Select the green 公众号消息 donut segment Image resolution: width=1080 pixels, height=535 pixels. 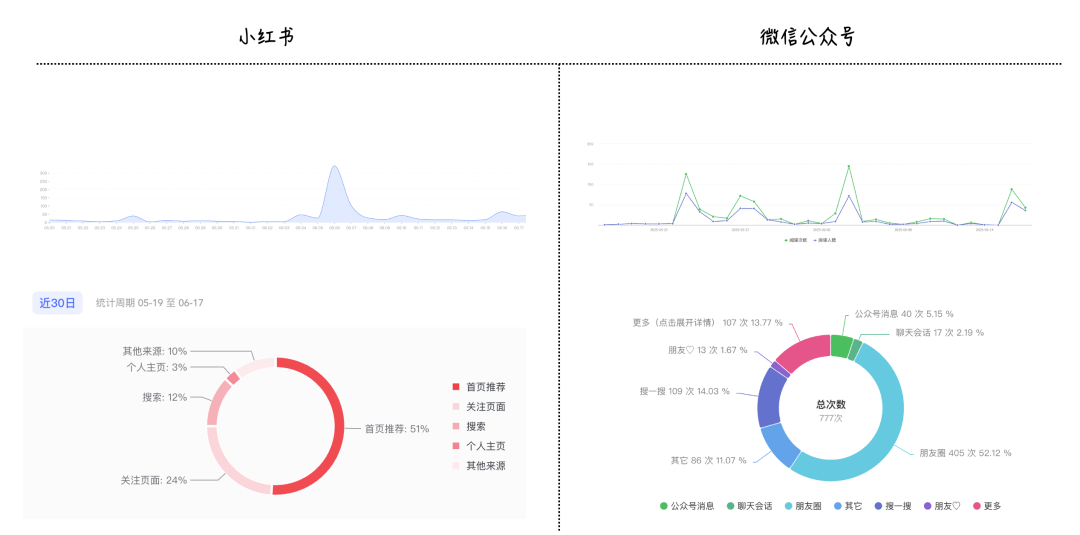coord(840,346)
